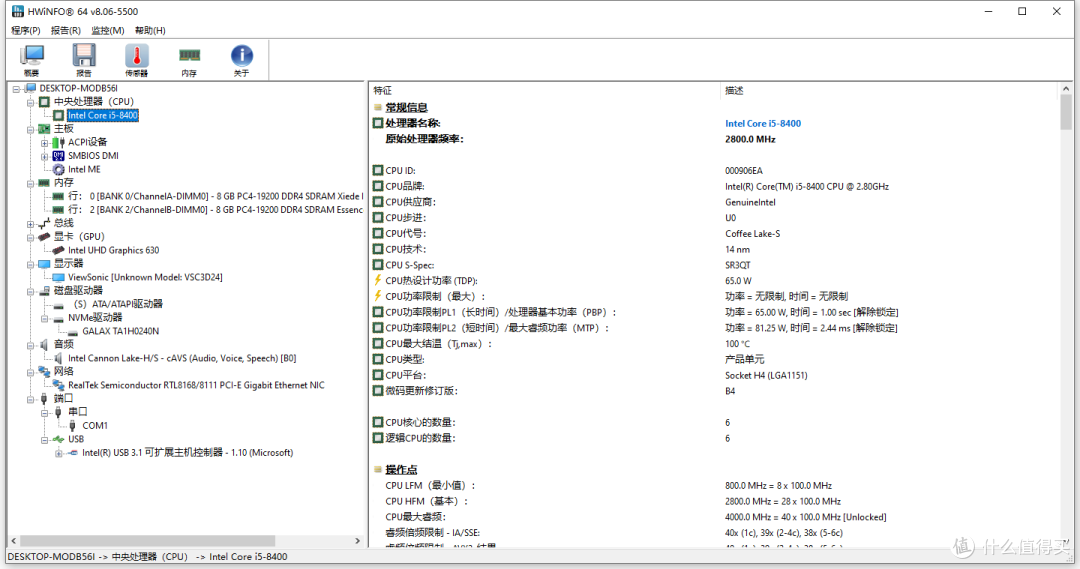The width and height of the screenshot is (1080, 569).
Task: Select the RealTek Ethernet NIC entry
Action: [x=196, y=385]
